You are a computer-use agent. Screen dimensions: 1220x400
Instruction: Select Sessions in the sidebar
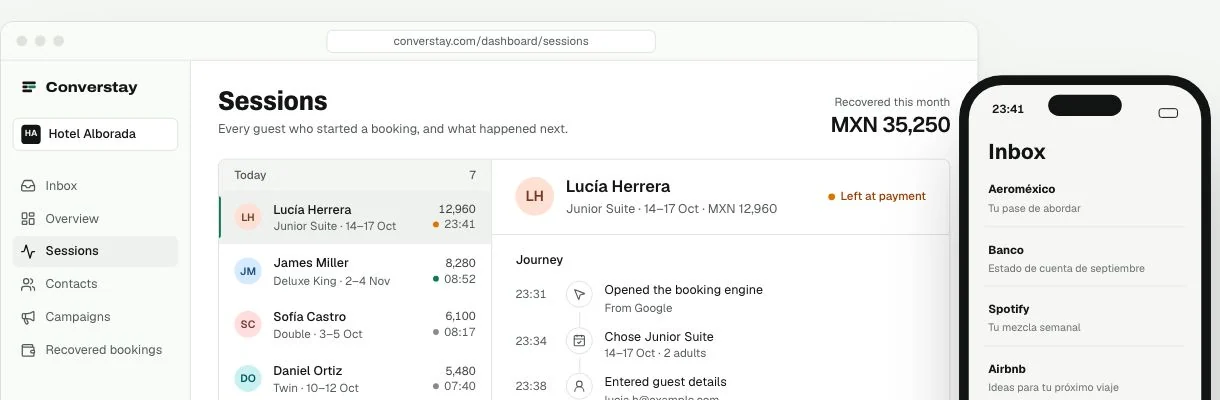coord(95,251)
